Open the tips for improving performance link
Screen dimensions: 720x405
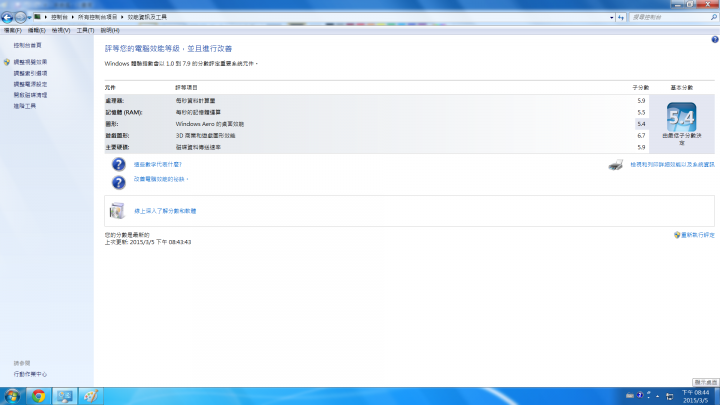[161, 179]
